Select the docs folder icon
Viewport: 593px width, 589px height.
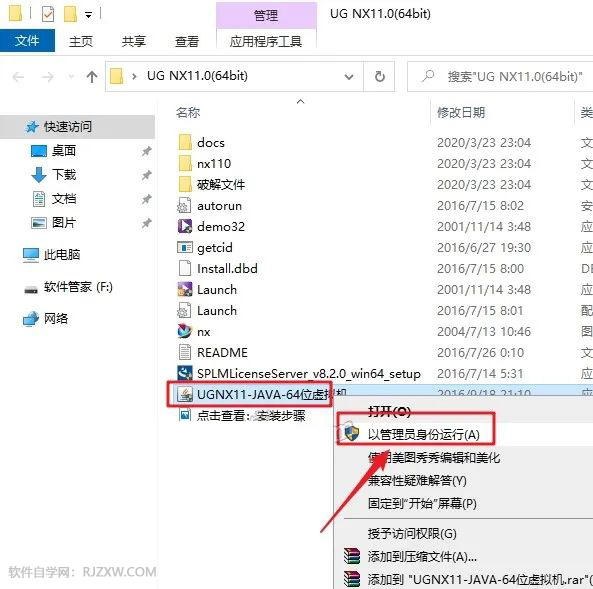(185, 143)
